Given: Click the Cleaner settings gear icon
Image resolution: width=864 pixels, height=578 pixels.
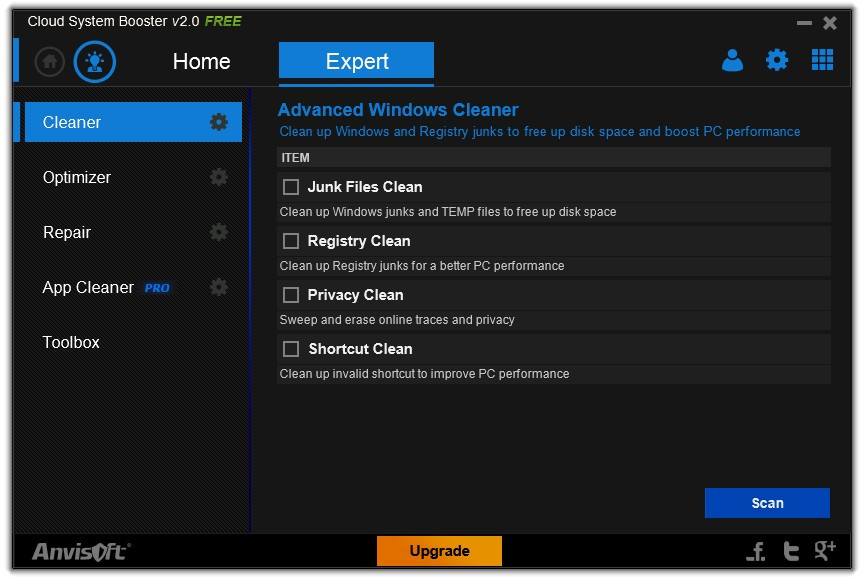Looking at the screenshot, I should click(219, 122).
